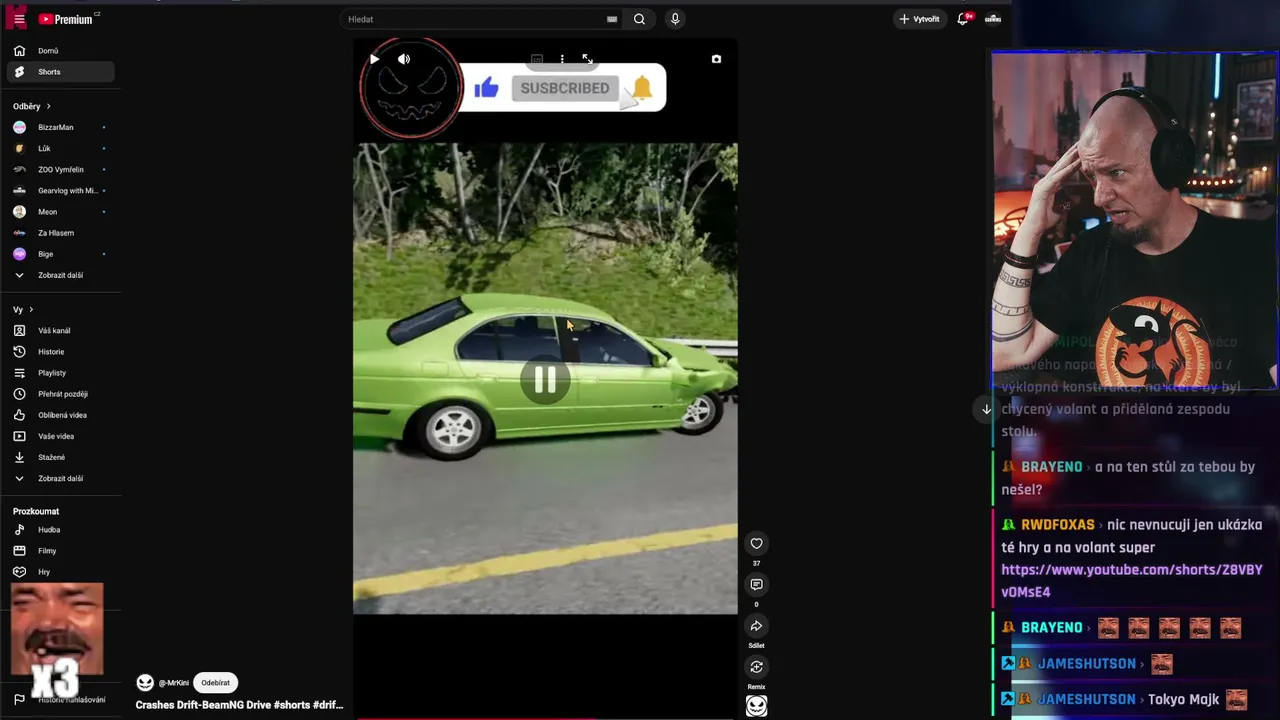Take a screenshot with the camera icon
1280x720 pixels.
coord(716,59)
